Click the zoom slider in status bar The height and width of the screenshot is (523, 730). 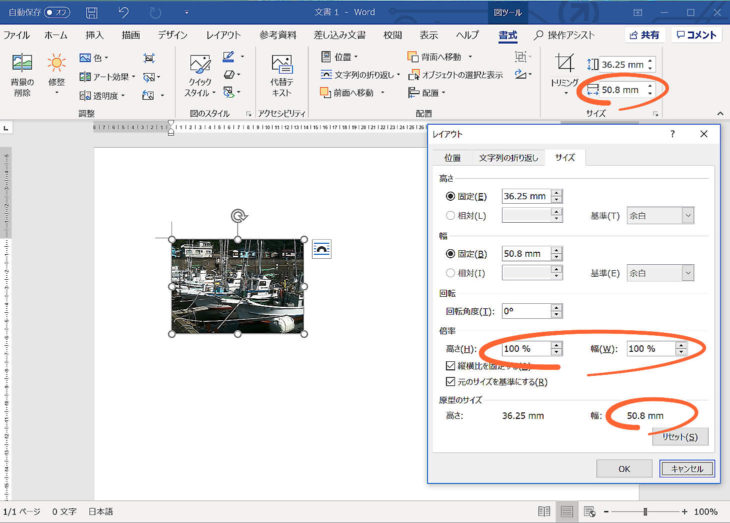pos(641,511)
